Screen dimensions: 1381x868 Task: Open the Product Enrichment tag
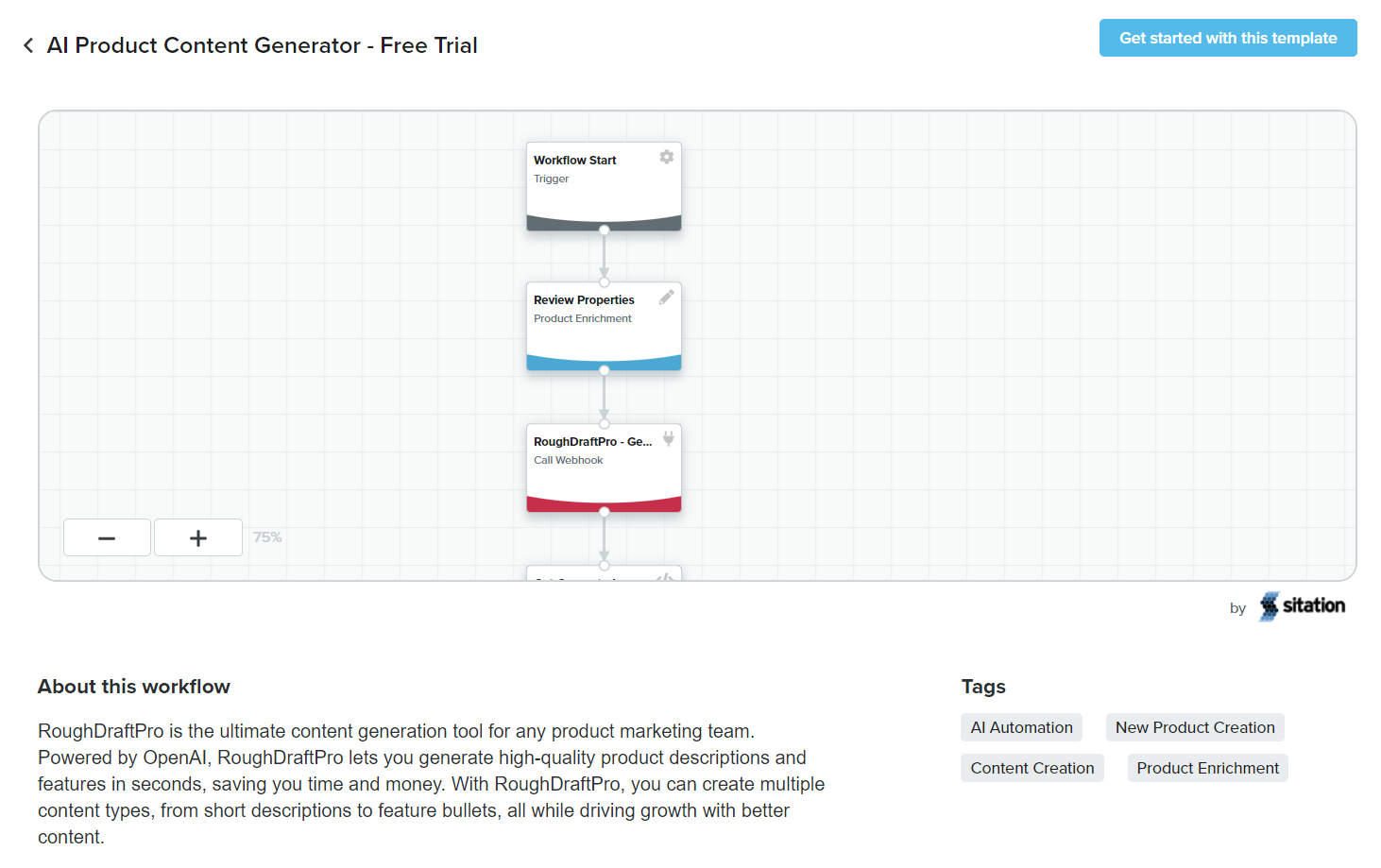[x=1207, y=767]
